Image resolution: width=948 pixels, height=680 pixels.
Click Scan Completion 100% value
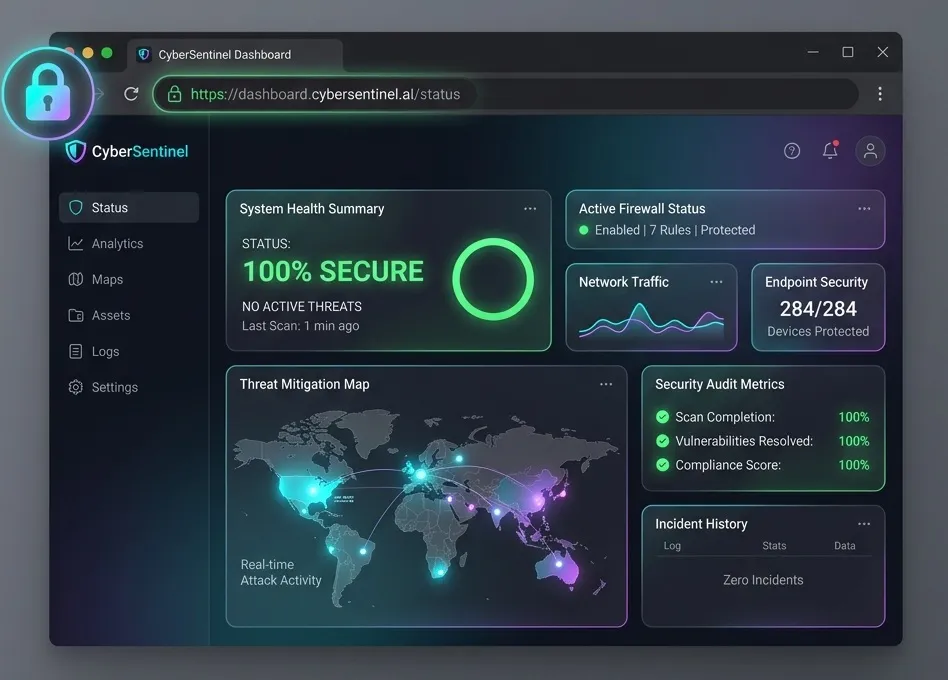pyautogui.click(x=854, y=417)
